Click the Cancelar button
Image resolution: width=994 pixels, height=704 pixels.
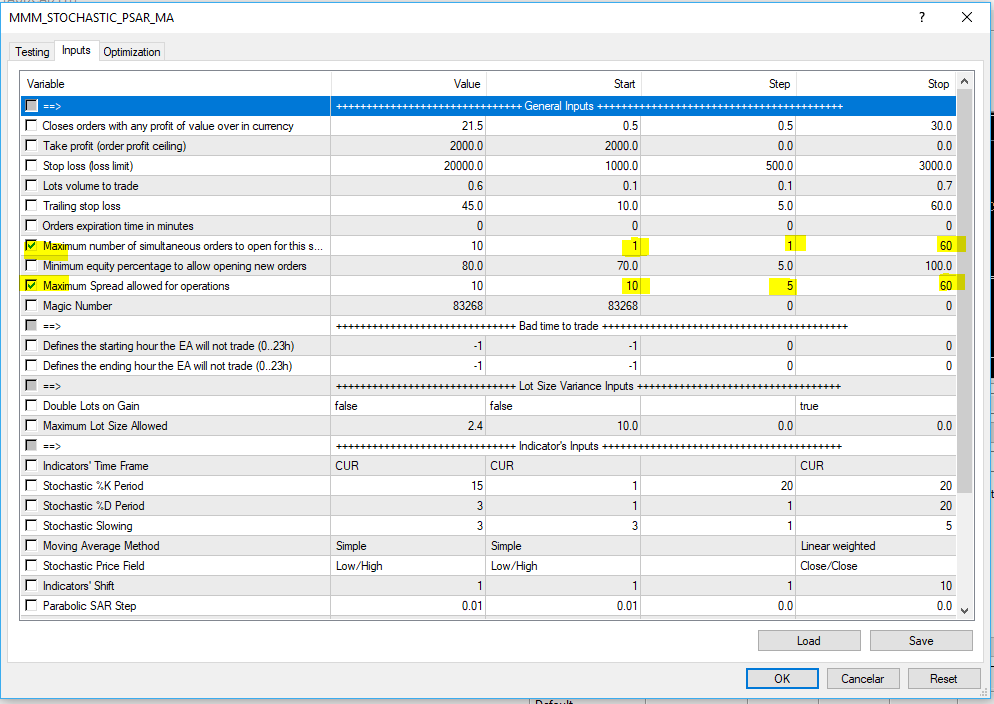862,678
